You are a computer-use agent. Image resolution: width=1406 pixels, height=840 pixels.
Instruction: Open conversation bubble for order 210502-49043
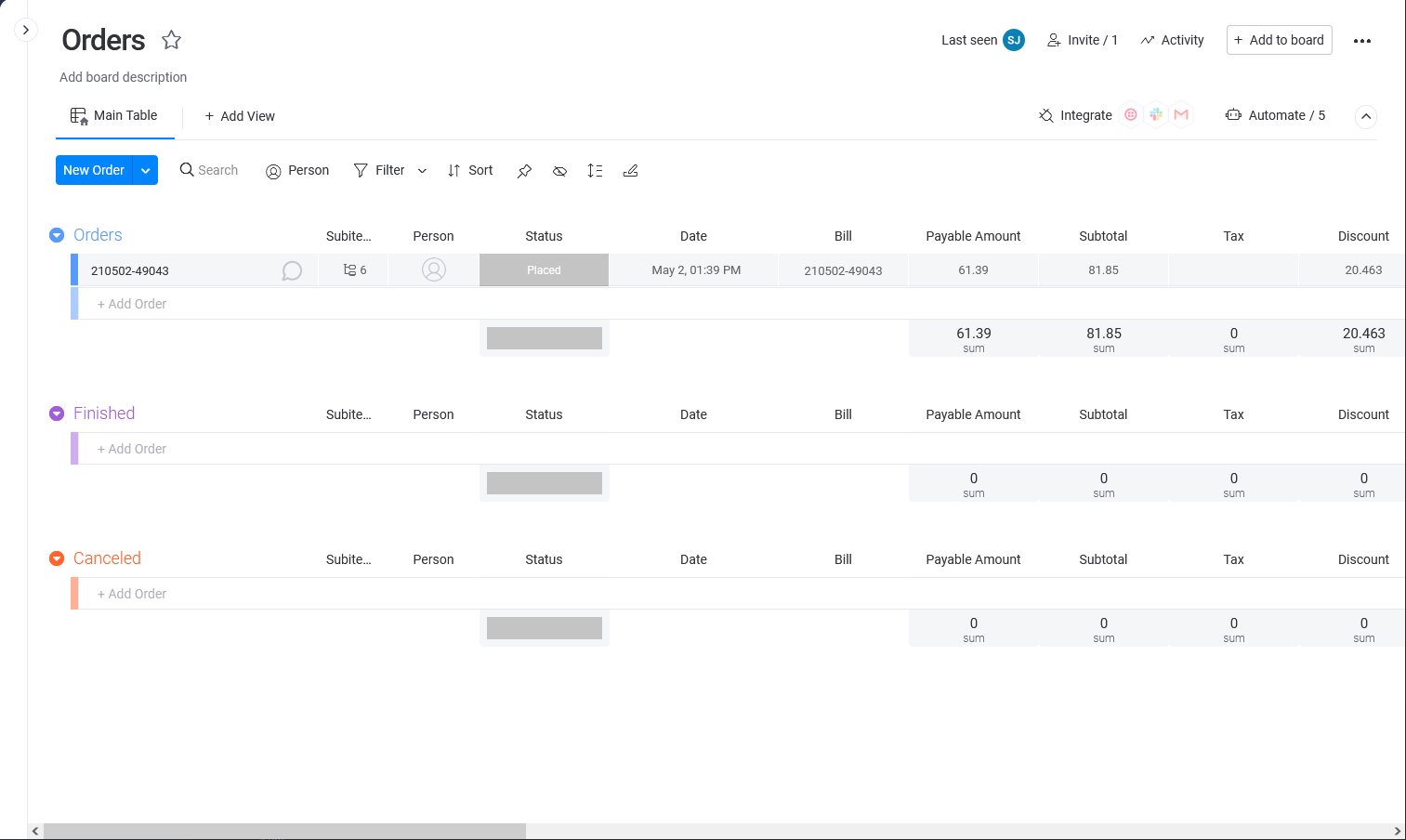tap(292, 270)
